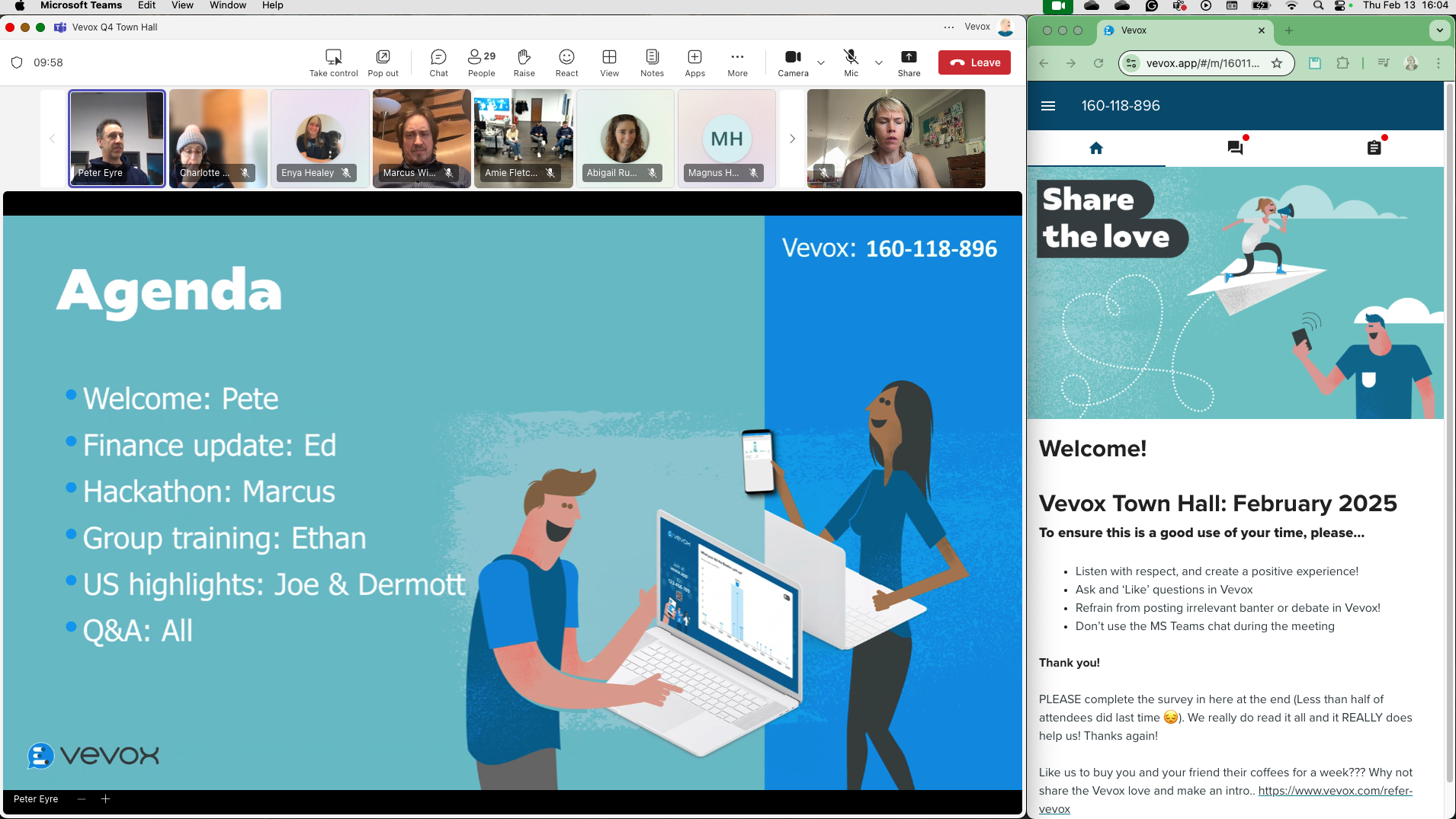This screenshot has width=1456, height=819.
Task: Show next participants in video strip
Action: pos(792,139)
